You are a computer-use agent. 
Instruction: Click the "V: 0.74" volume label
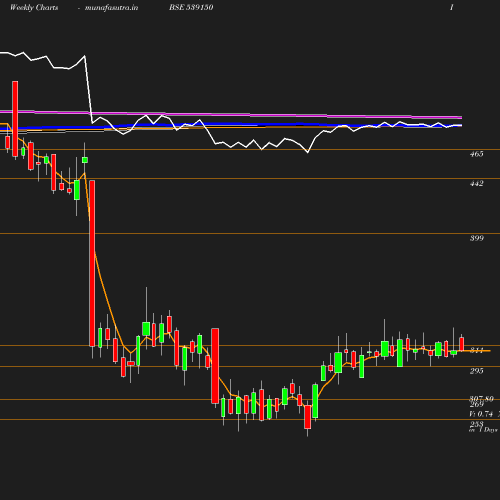click(481, 414)
